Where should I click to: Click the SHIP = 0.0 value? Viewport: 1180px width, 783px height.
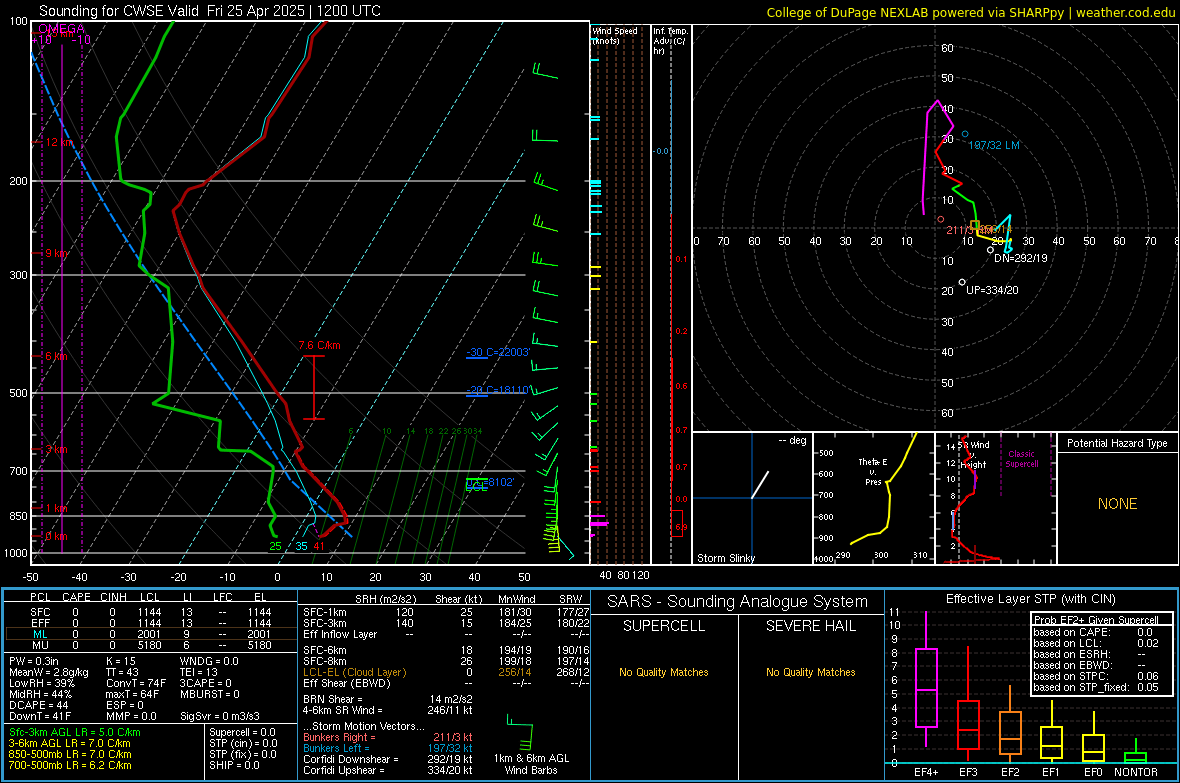pos(234,765)
